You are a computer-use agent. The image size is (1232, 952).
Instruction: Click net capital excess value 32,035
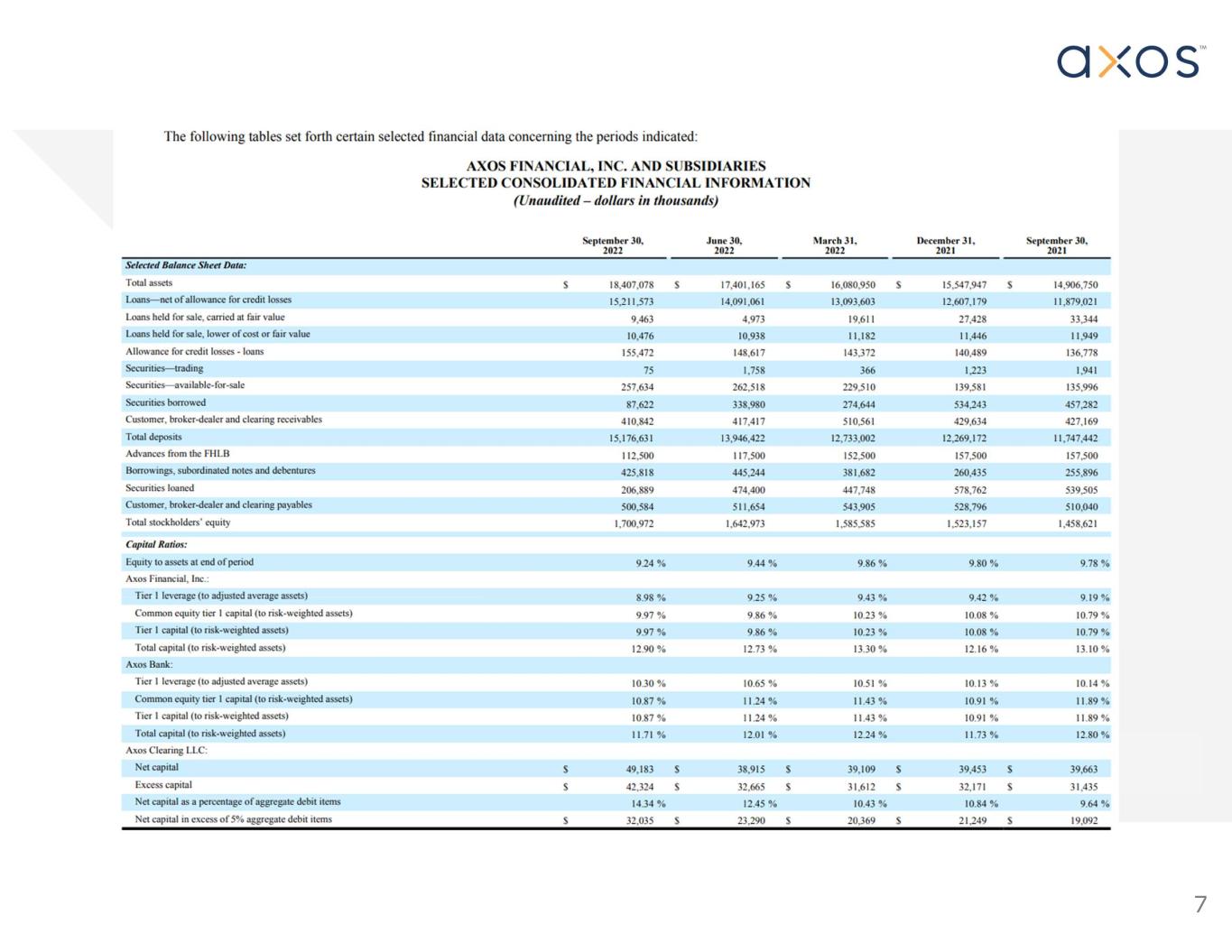click(640, 821)
